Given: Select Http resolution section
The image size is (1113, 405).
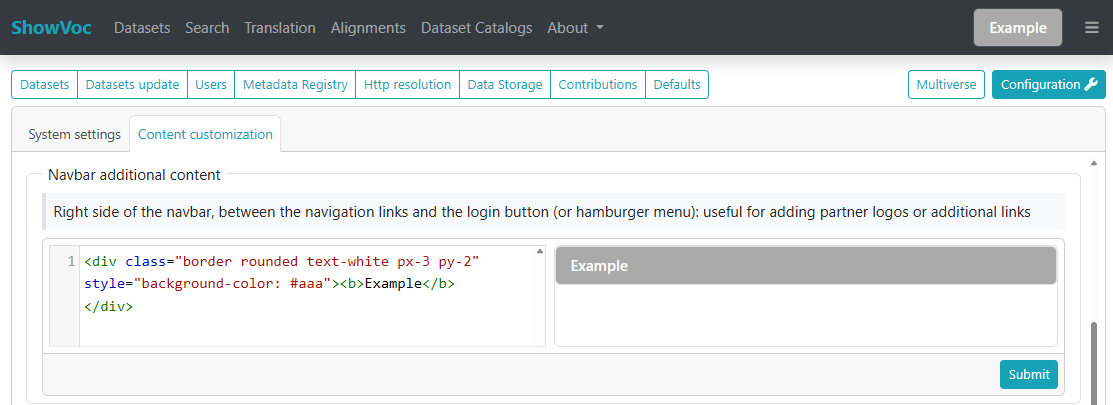Looking at the screenshot, I should pyautogui.click(x=407, y=85).
